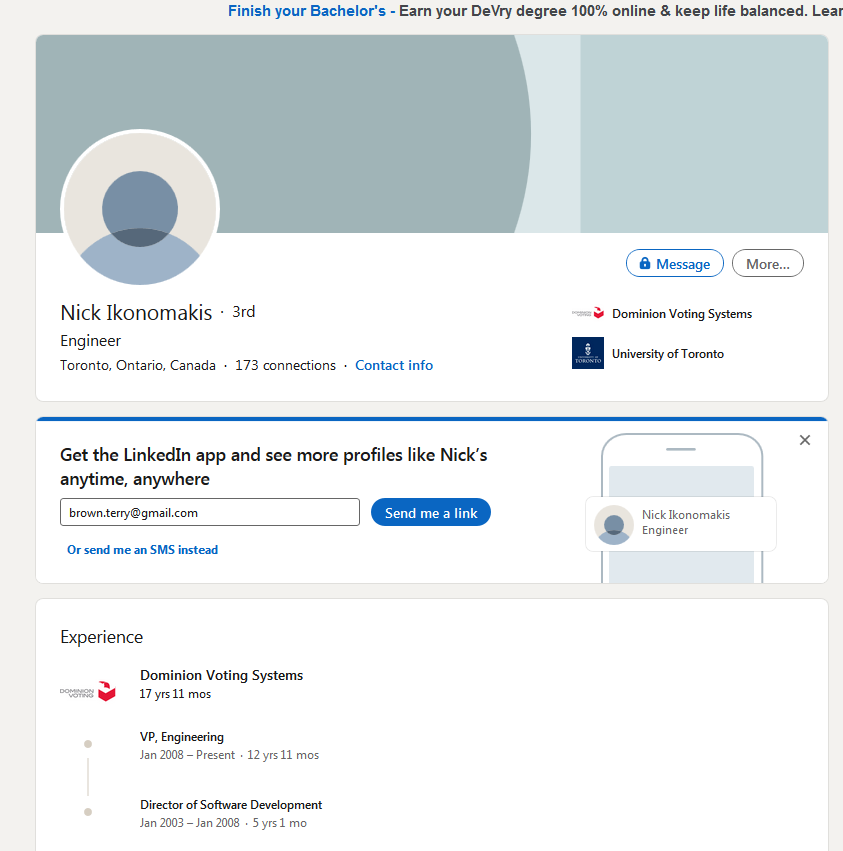This screenshot has width=843, height=851.
Task: Click the 17 yrs 11 mos duration text
Action: (175, 694)
